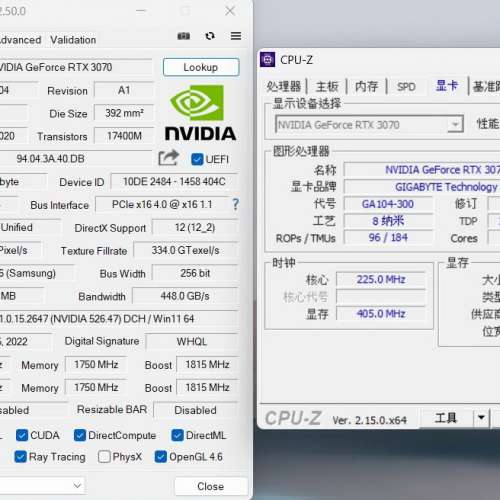Click the BIOS version 94.04.3A.40.DB field

tap(76, 159)
